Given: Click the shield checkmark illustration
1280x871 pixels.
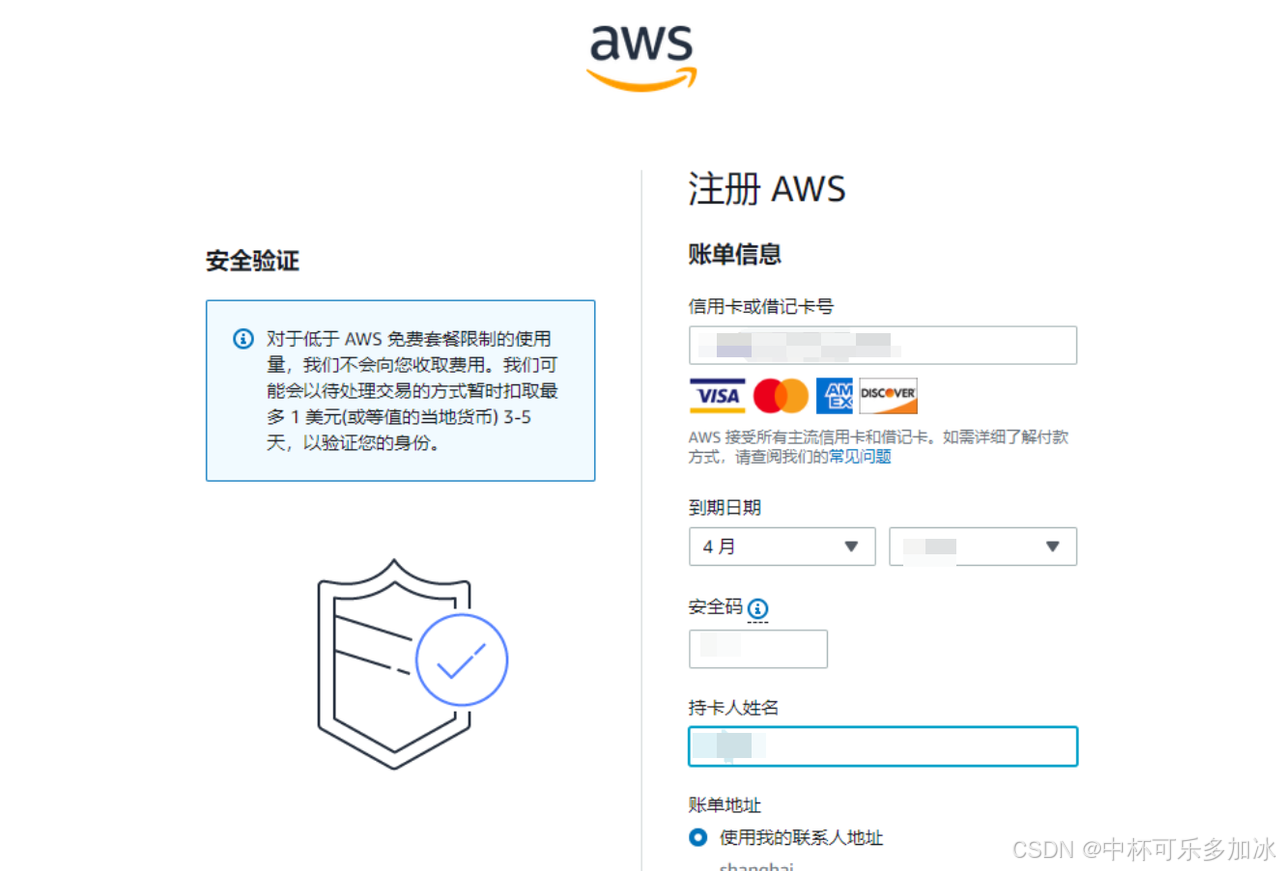Looking at the screenshot, I should coord(412,664).
